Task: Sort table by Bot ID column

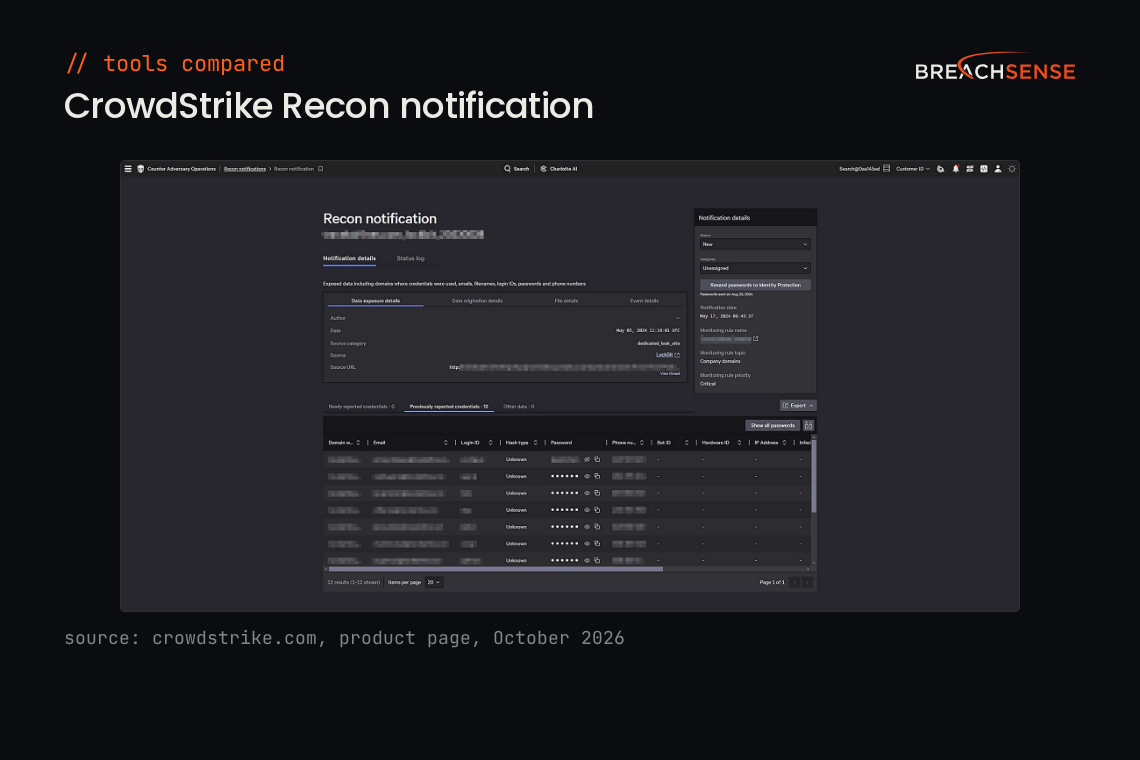Action: tap(686, 442)
